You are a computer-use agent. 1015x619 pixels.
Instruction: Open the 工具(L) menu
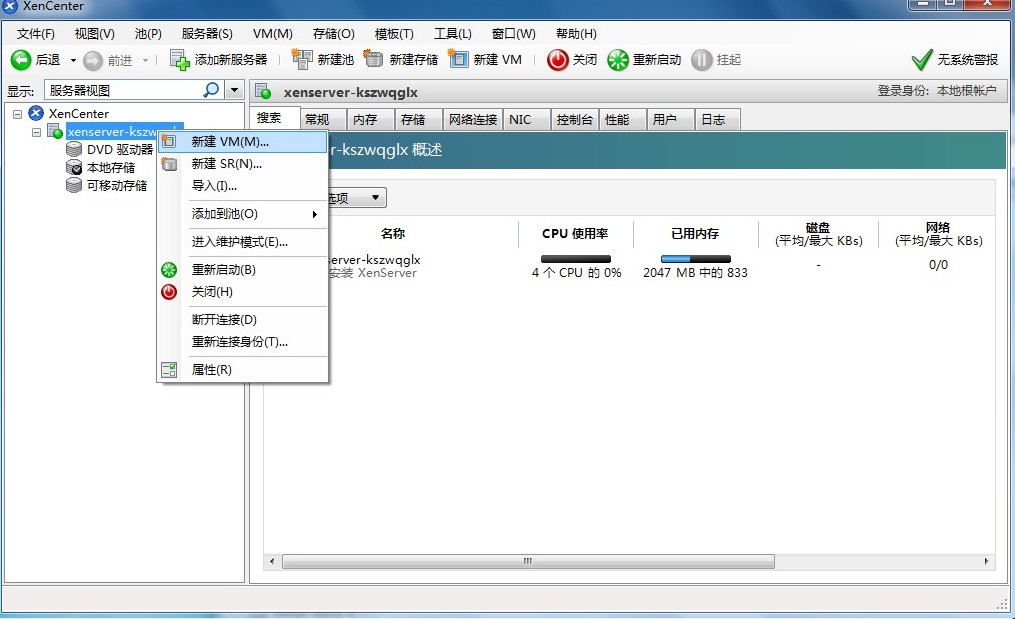tap(452, 34)
